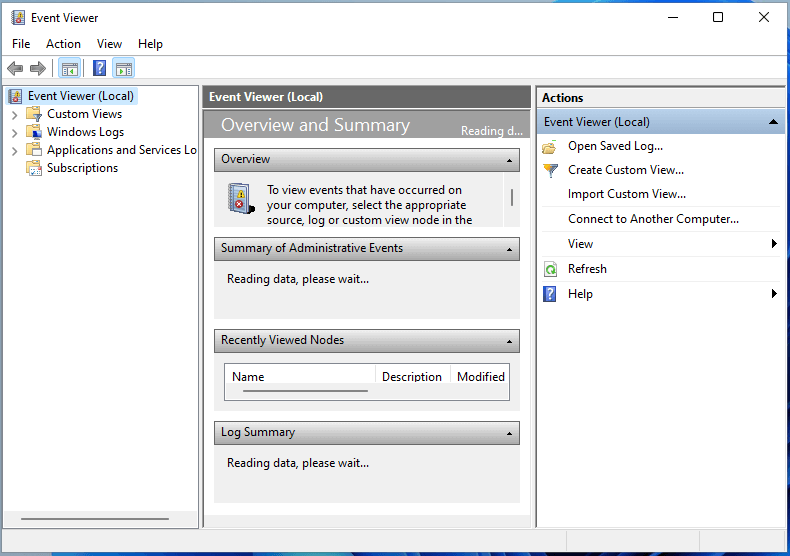Click the Open Saved Log folder icon
The height and width of the screenshot is (556, 790).
tap(550, 147)
